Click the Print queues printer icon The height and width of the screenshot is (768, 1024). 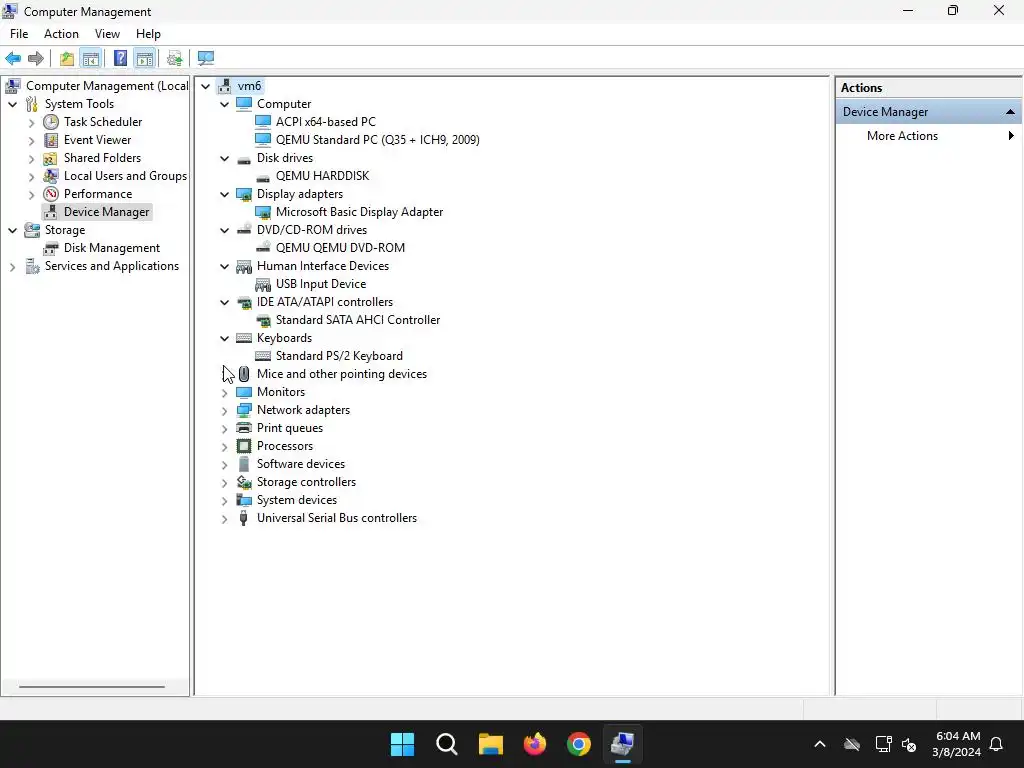pos(244,428)
